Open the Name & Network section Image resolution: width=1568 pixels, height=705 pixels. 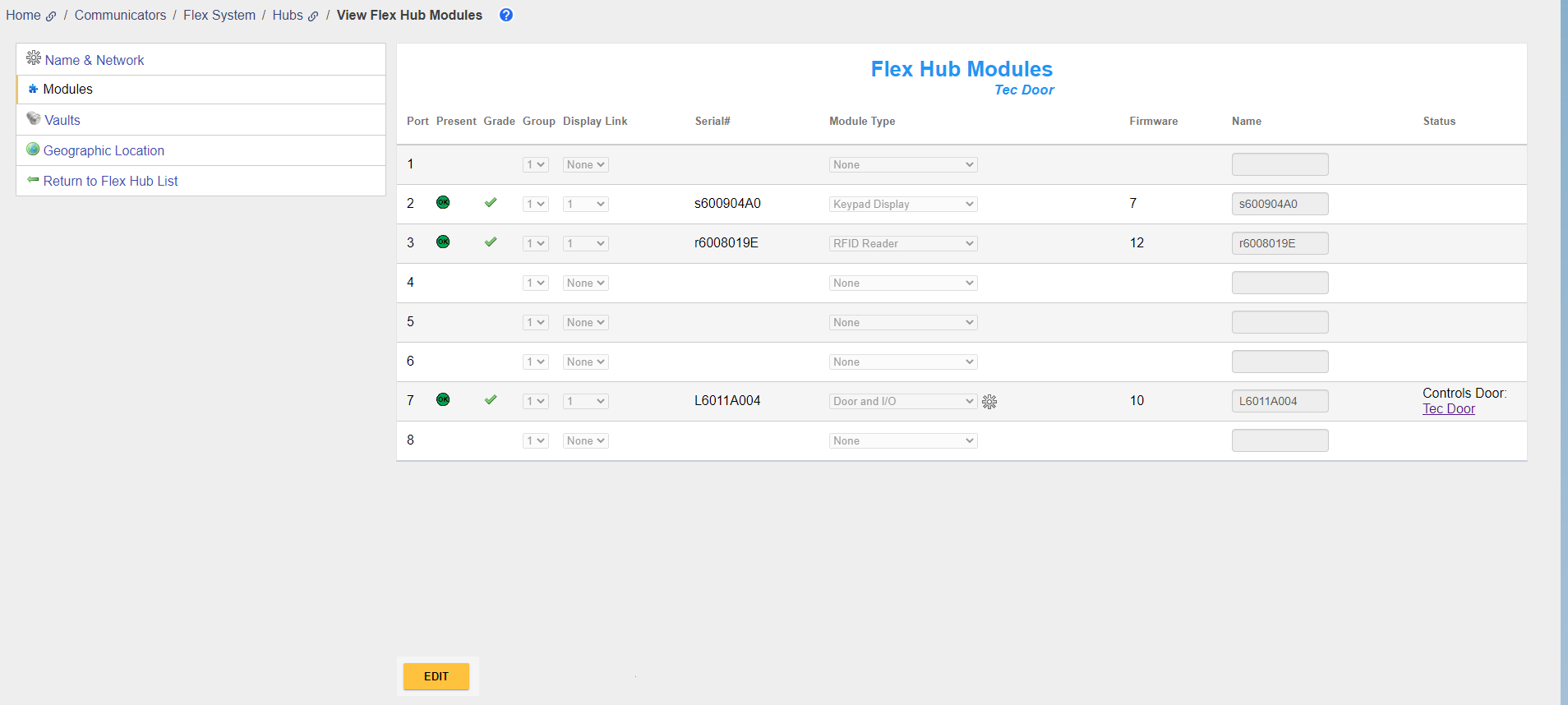(94, 60)
